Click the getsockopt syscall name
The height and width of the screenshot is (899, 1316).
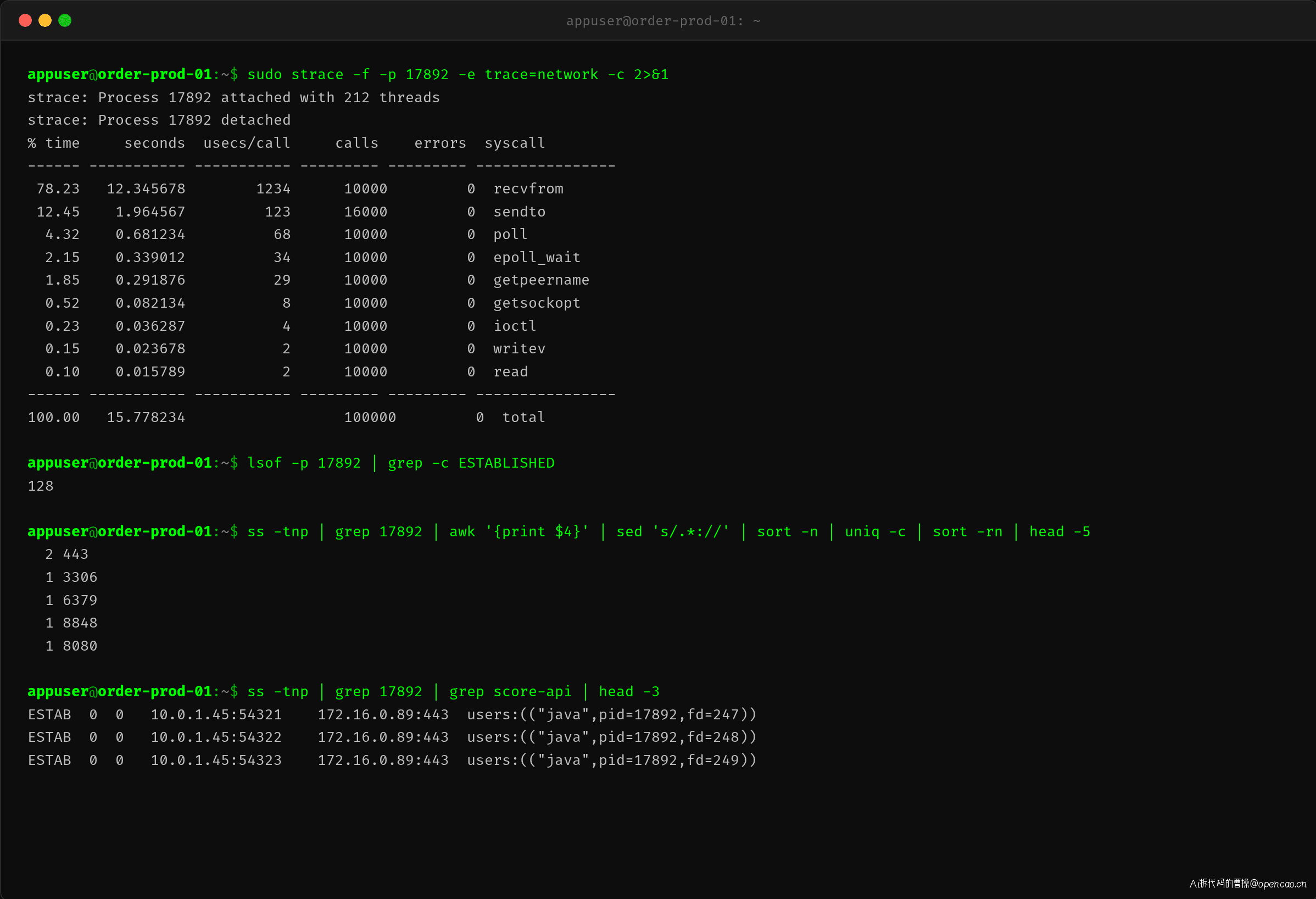coord(537,303)
